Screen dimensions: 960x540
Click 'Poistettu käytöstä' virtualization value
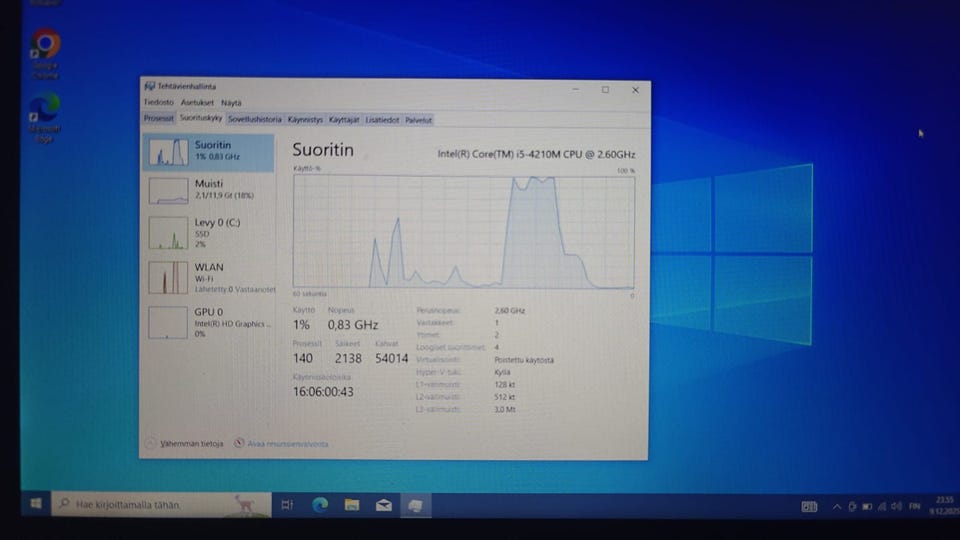(524, 360)
